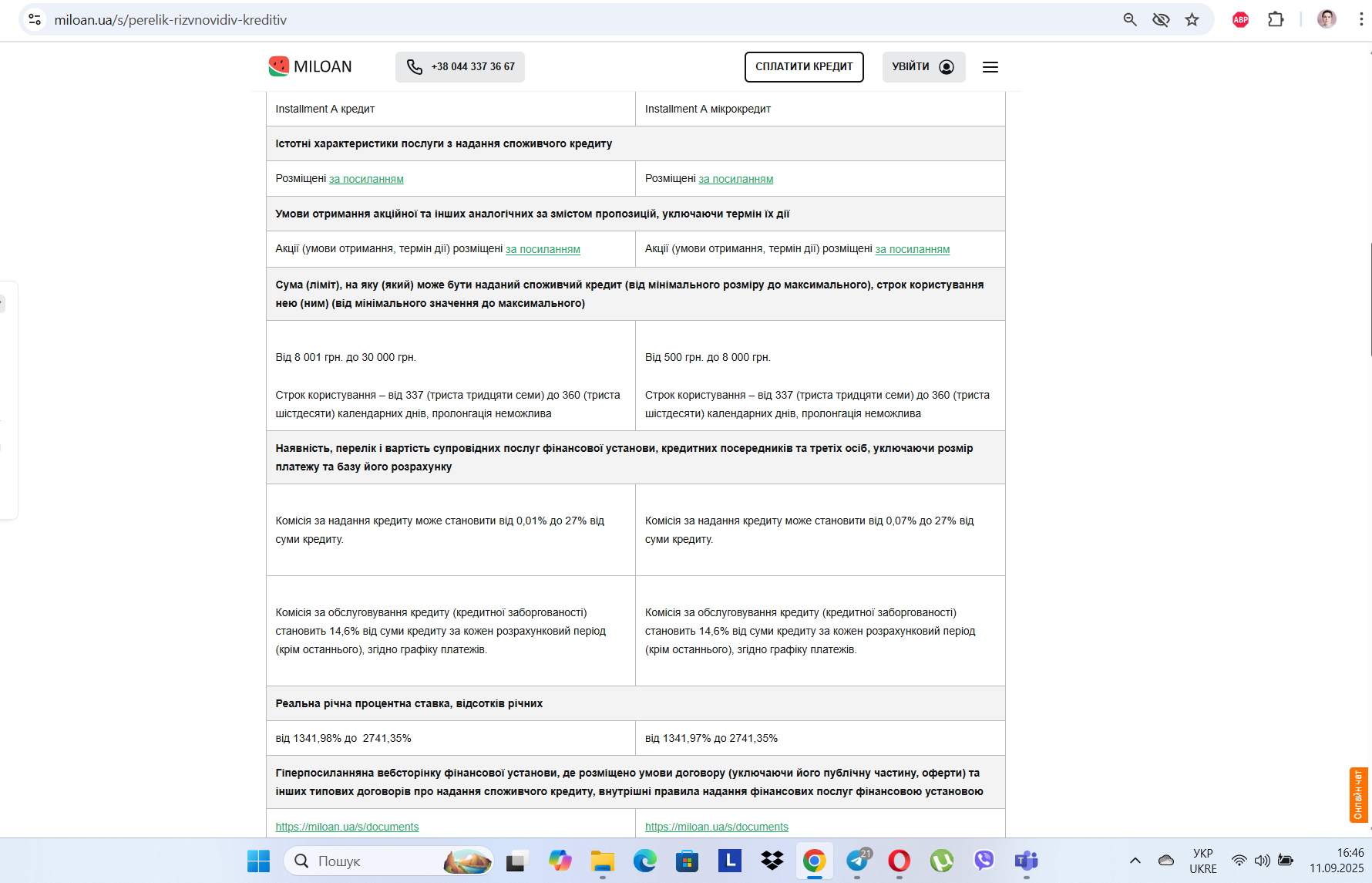Bookmark this page with the star icon

coord(1192,19)
